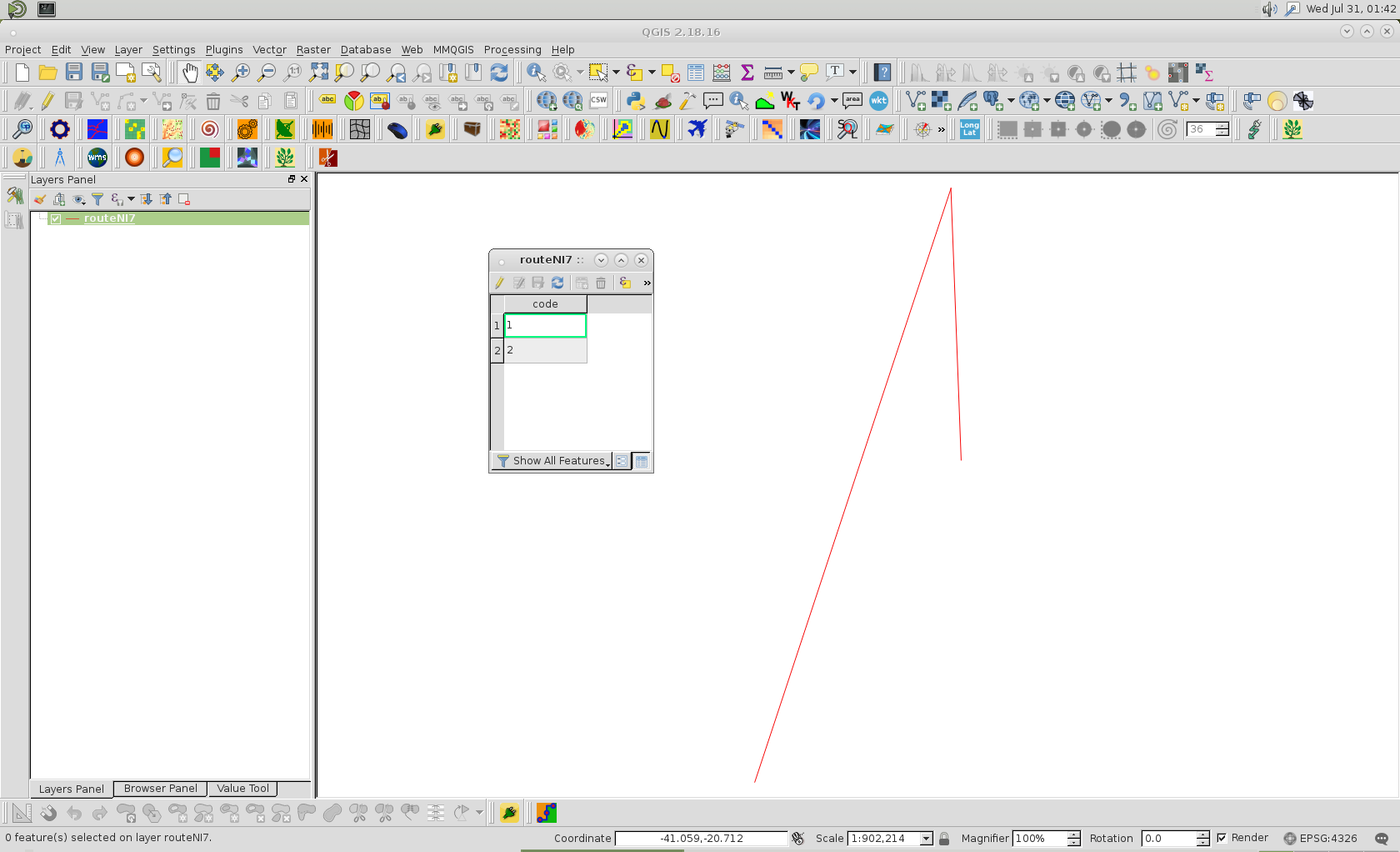Open the Python console icon
Image resolution: width=1400 pixels, height=852 pixels.
click(x=637, y=101)
